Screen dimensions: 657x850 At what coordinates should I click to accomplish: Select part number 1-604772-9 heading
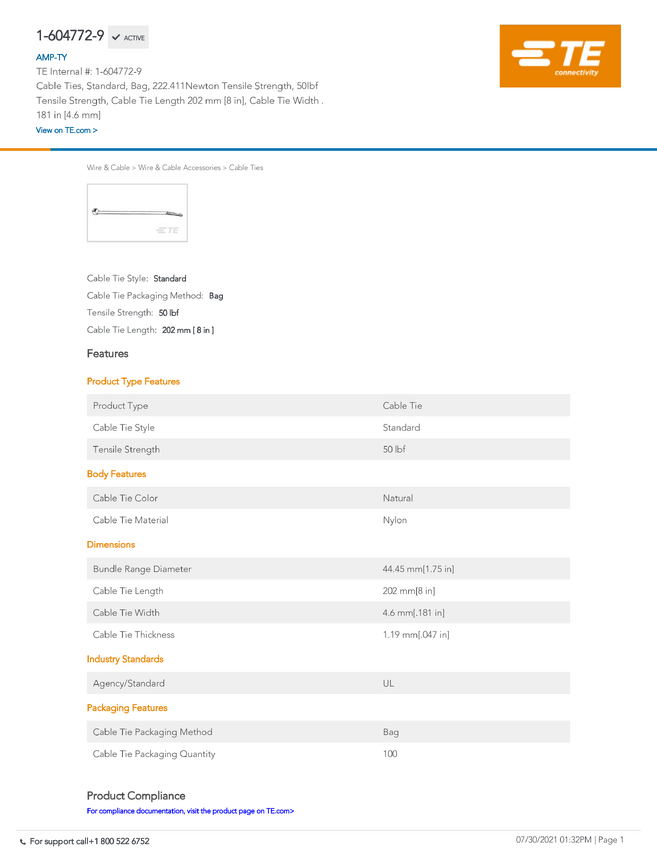(x=70, y=36)
